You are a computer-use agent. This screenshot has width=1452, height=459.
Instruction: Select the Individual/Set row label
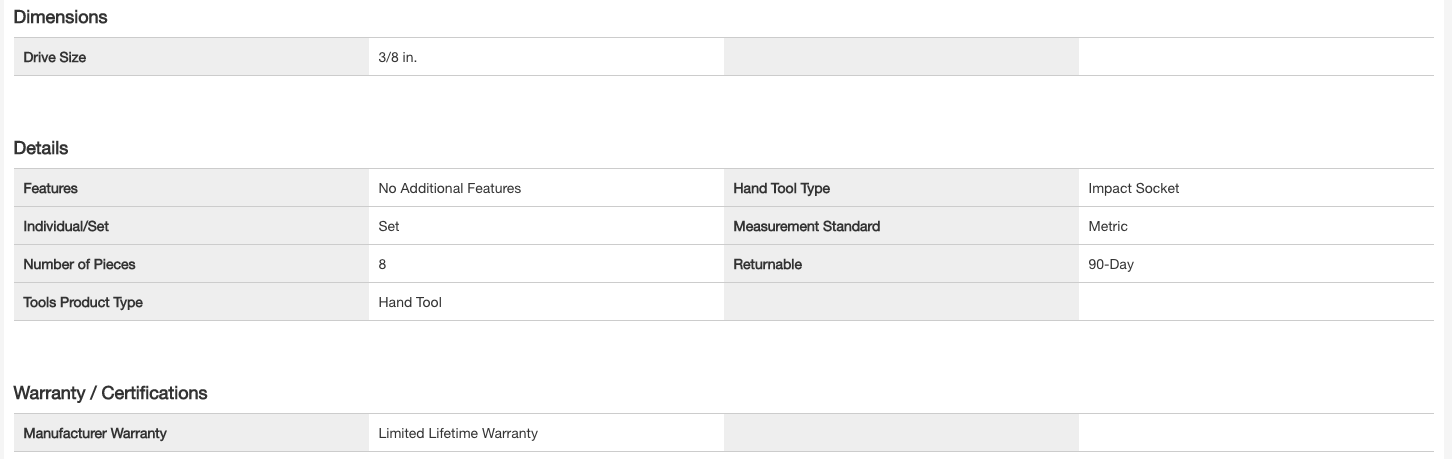[x=66, y=226]
